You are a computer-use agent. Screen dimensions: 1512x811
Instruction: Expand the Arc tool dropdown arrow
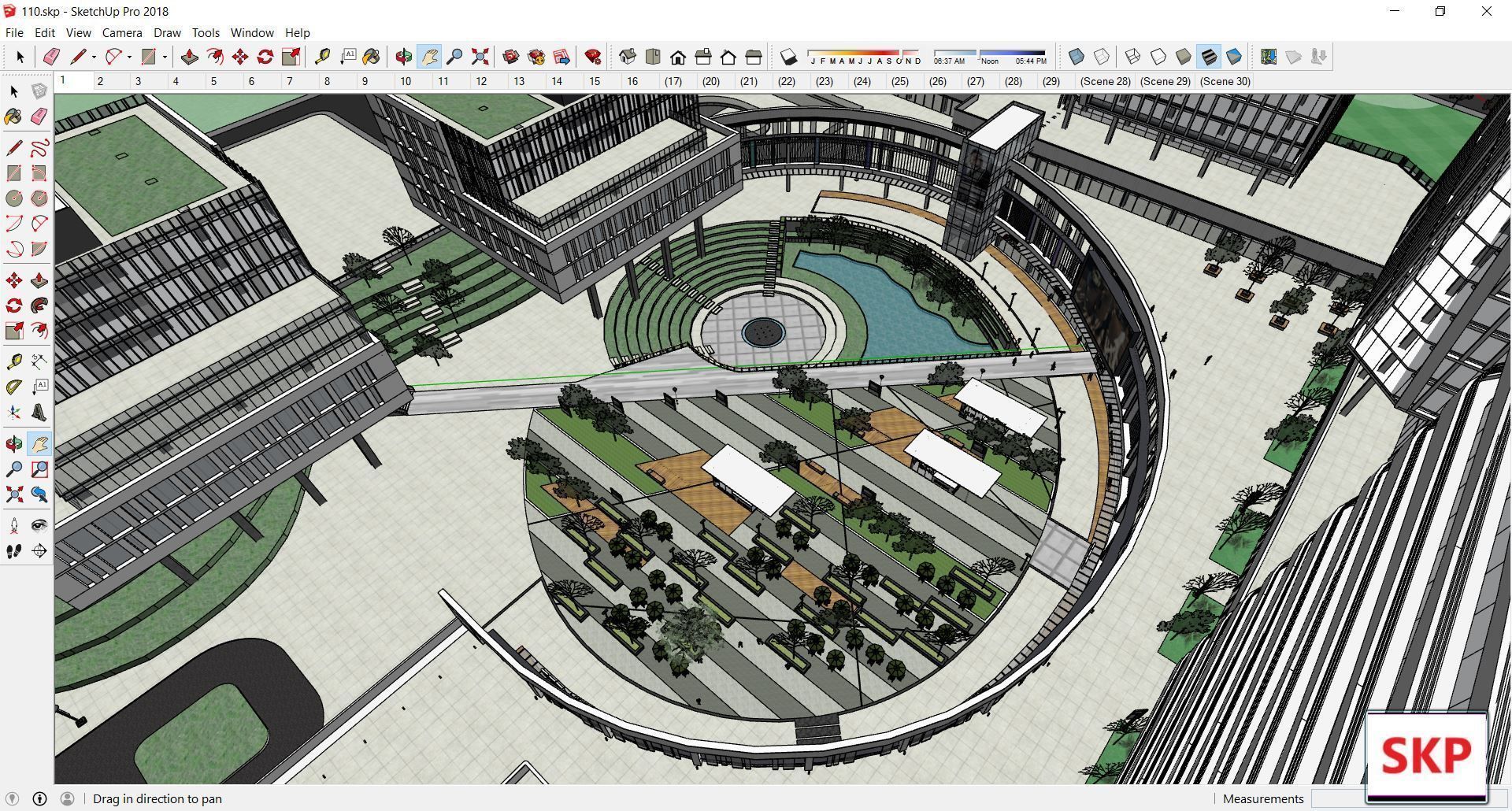(x=129, y=57)
